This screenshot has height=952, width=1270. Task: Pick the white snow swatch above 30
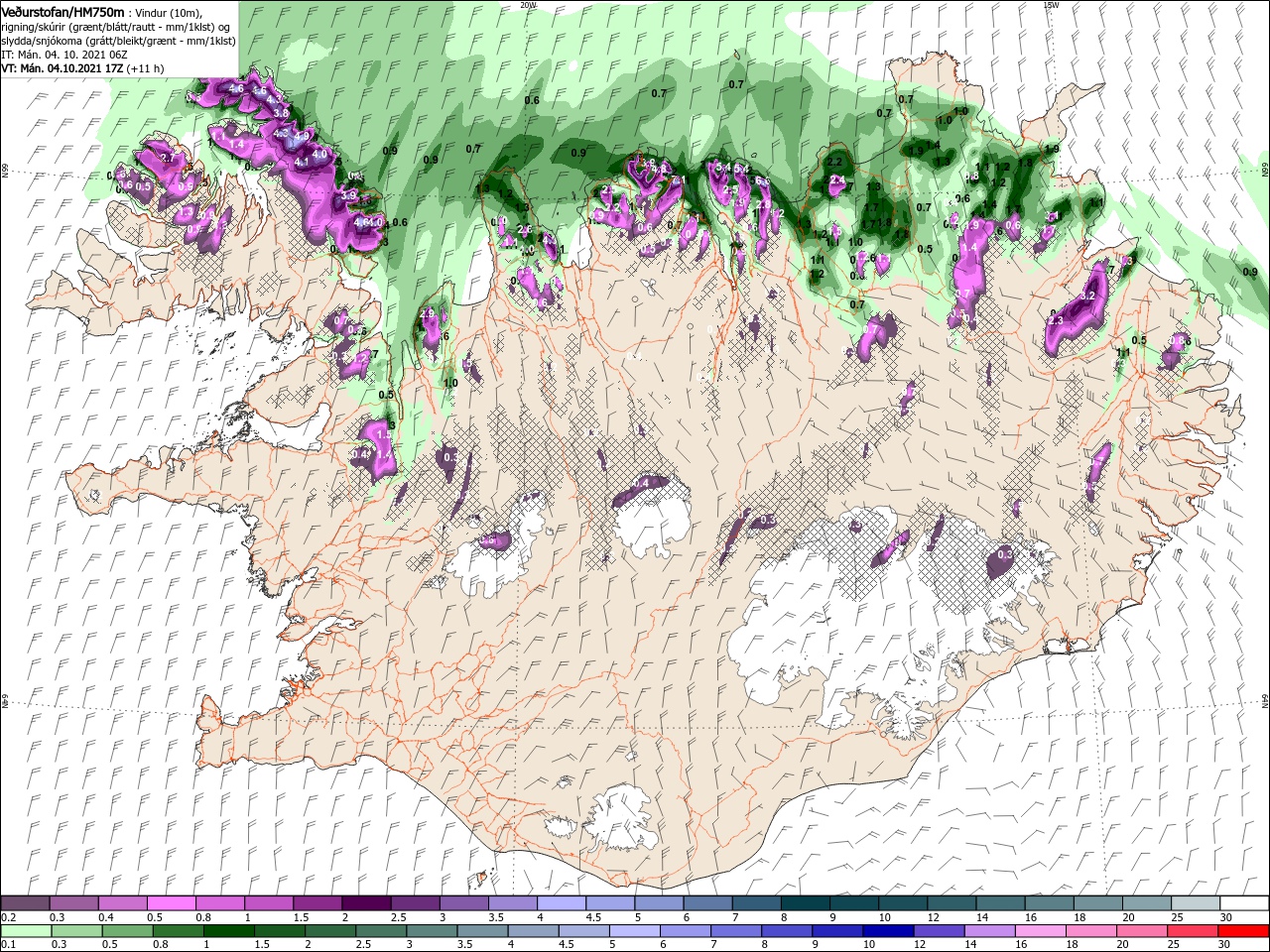pyautogui.click(x=1243, y=903)
